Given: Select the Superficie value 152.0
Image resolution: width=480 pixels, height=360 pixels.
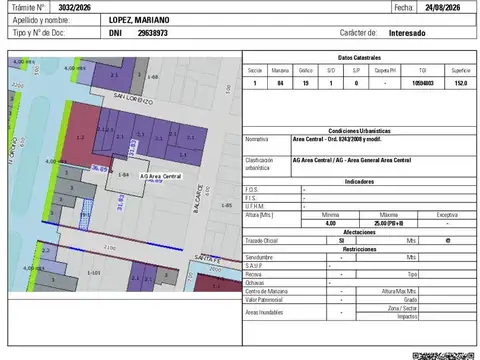Looking at the screenshot, I should 461,83.
